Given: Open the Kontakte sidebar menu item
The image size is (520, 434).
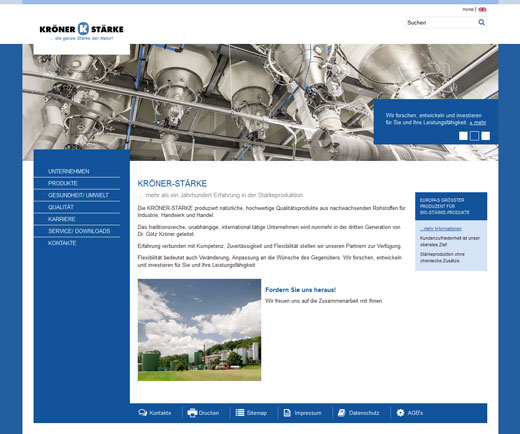Looking at the screenshot, I should (x=62, y=243).
